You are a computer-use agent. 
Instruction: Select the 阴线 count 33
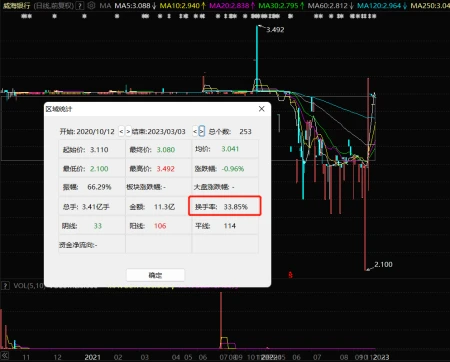click(x=98, y=226)
